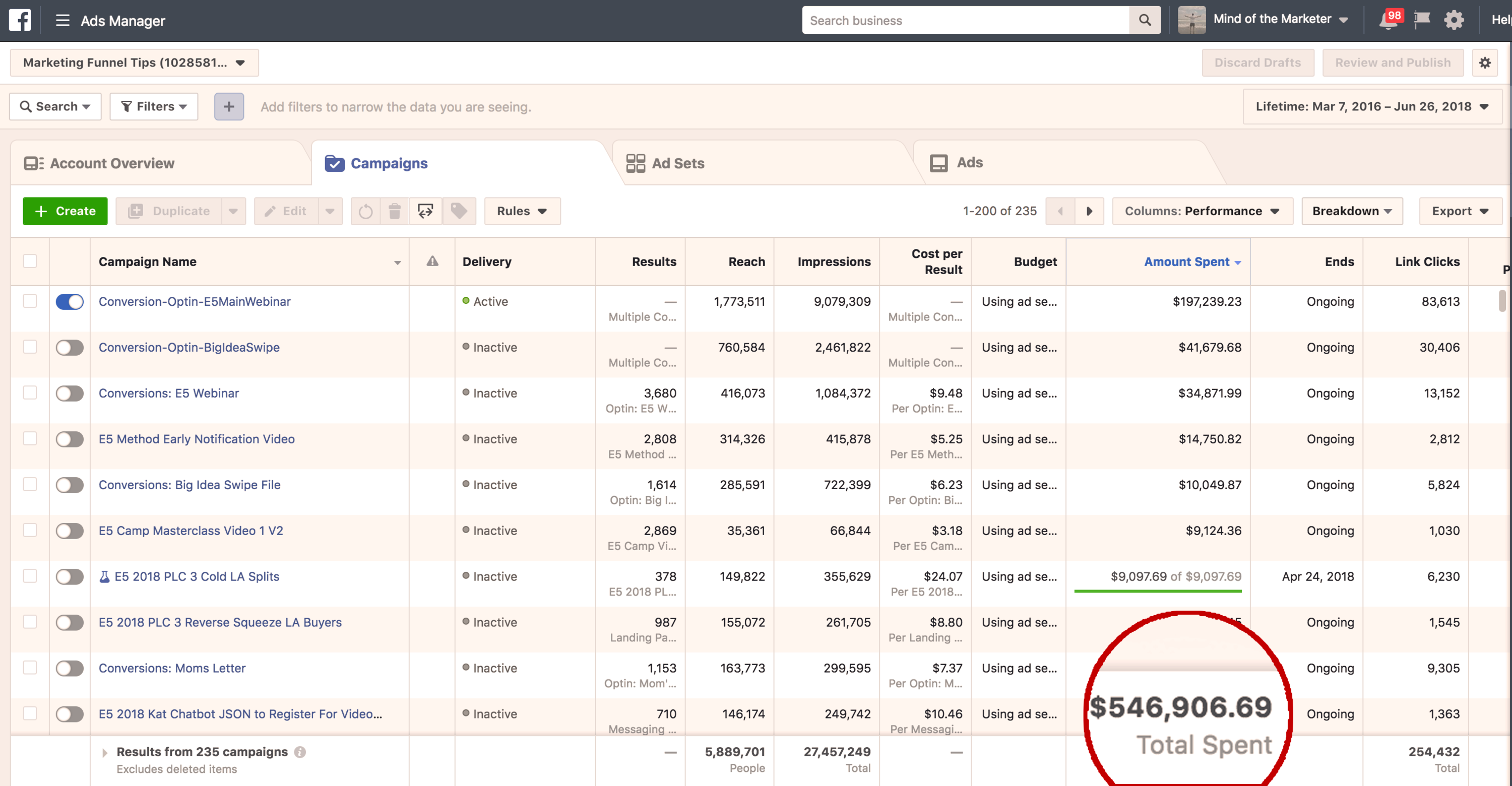This screenshot has height=786, width=1512.
Task: Click the revert circular arrow icon
Action: pos(366,211)
